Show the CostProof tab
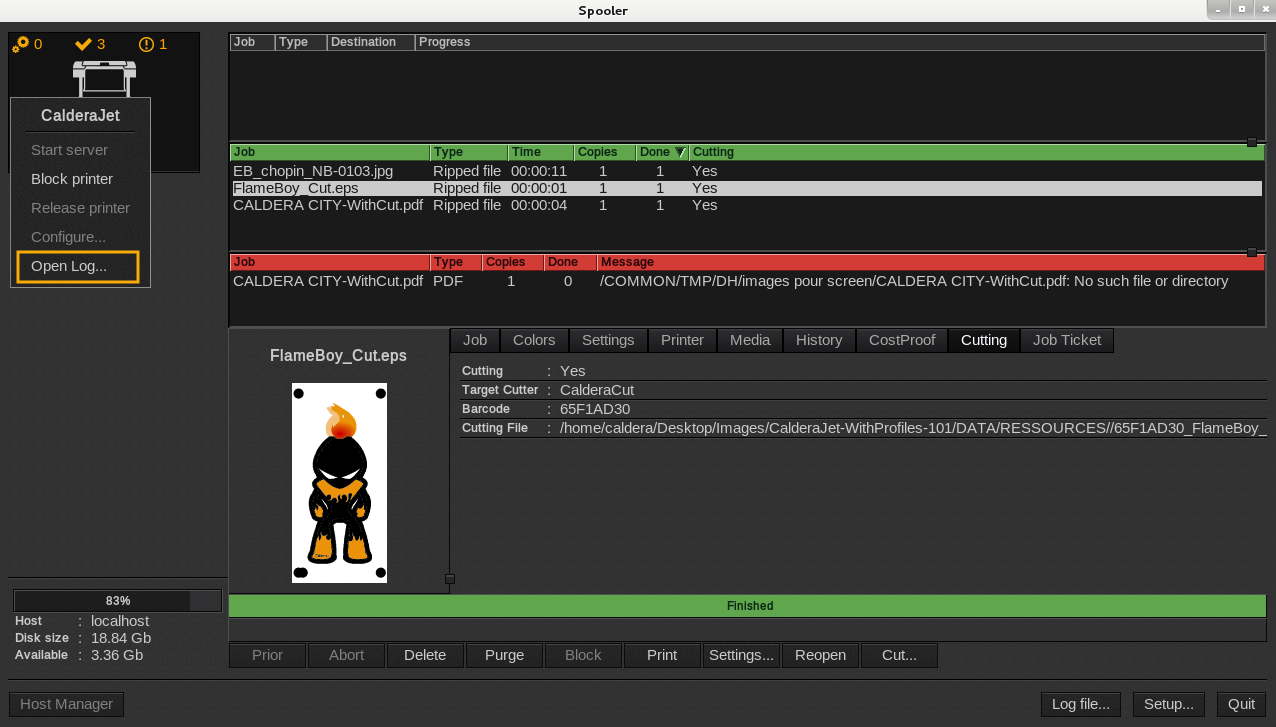The height and width of the screenshot is (727, 1276). click(x=901, y=340)
